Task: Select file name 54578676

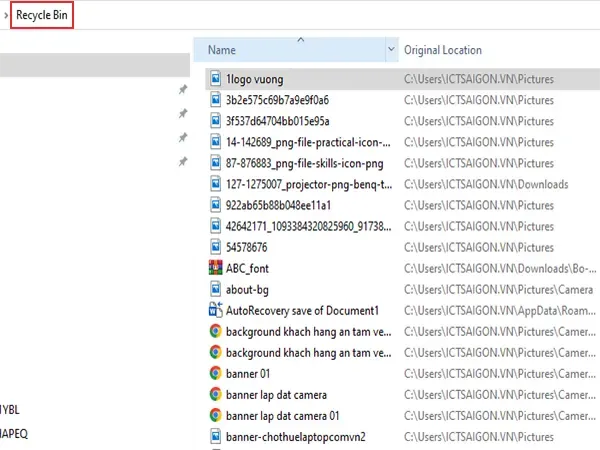Action: (x=246, y=248)
